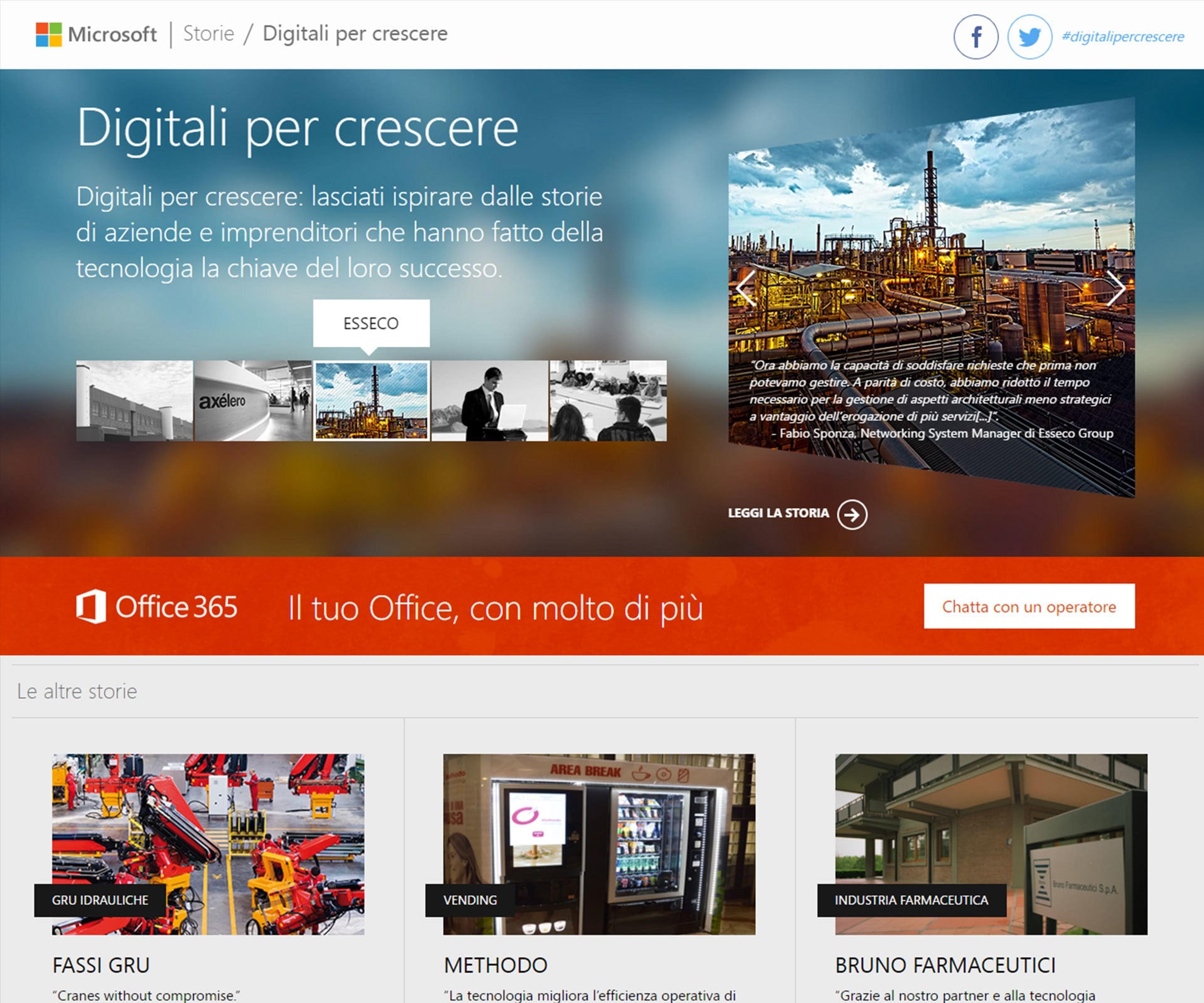This screenshot has height=1003, width=1204.
Task: Open the Digitali per crescere breadcrumb
Action: click(355, 34)
